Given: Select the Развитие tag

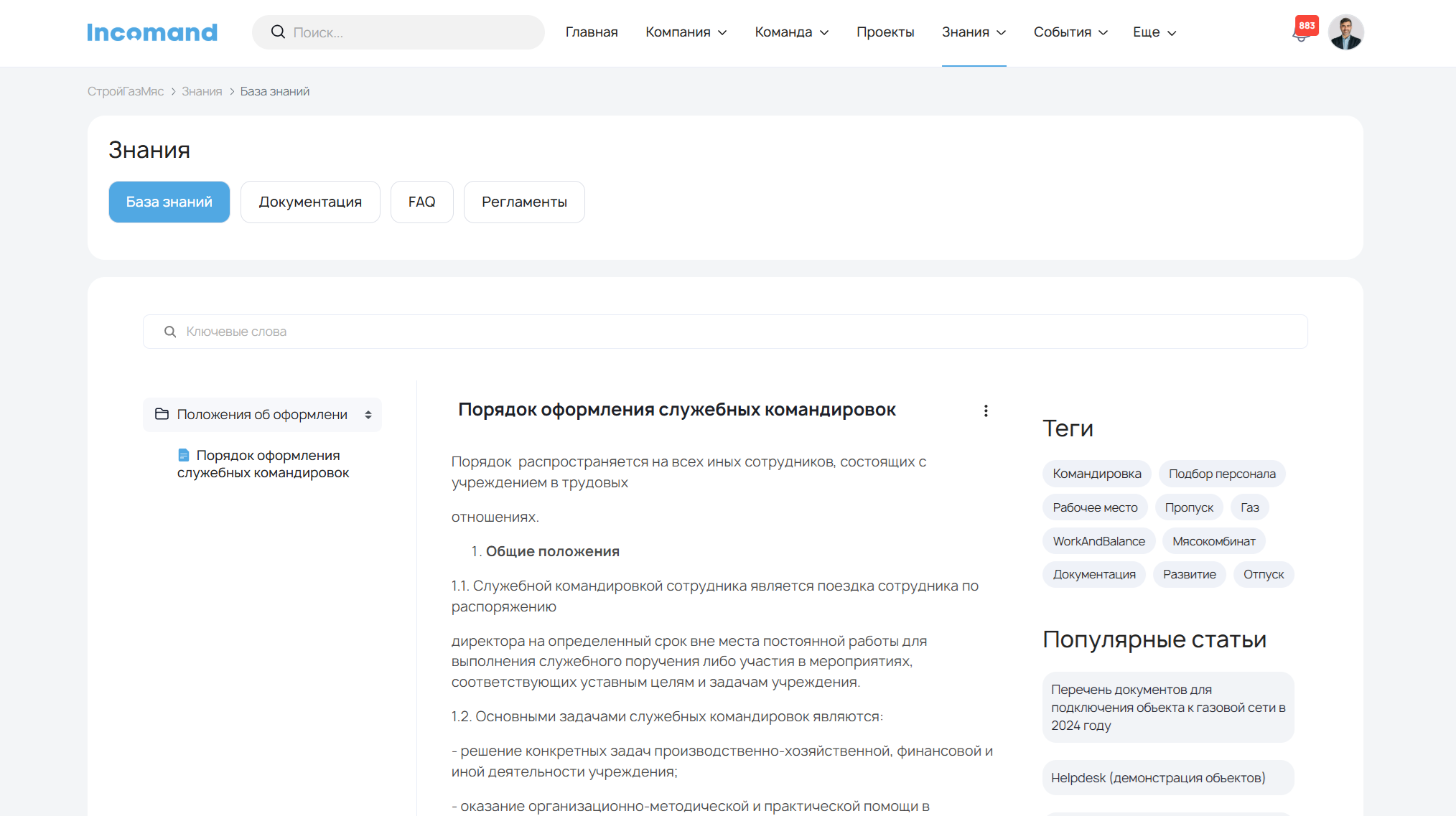Looking at the screenshot, I should click(x=1190, y=574).
